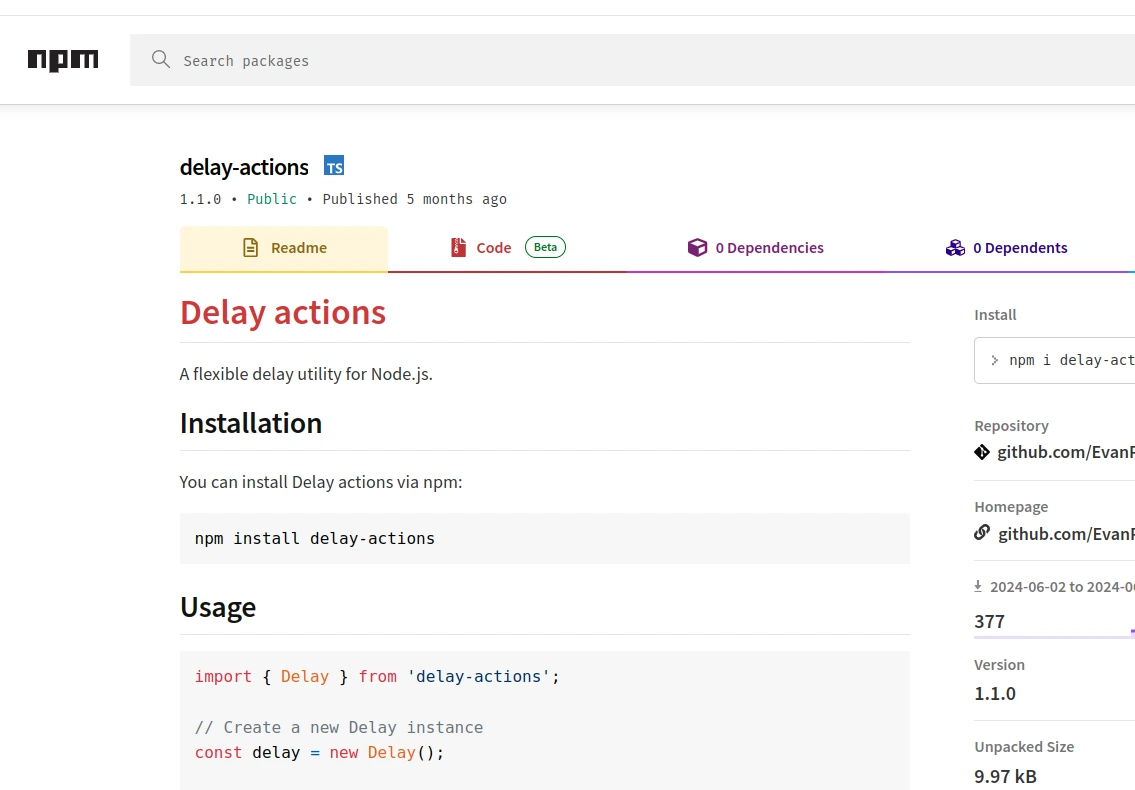This screenshot has width=1135, height=790.
Task: Click the Unpacked Size value 9.97 kB
Action: point(1005,776)
